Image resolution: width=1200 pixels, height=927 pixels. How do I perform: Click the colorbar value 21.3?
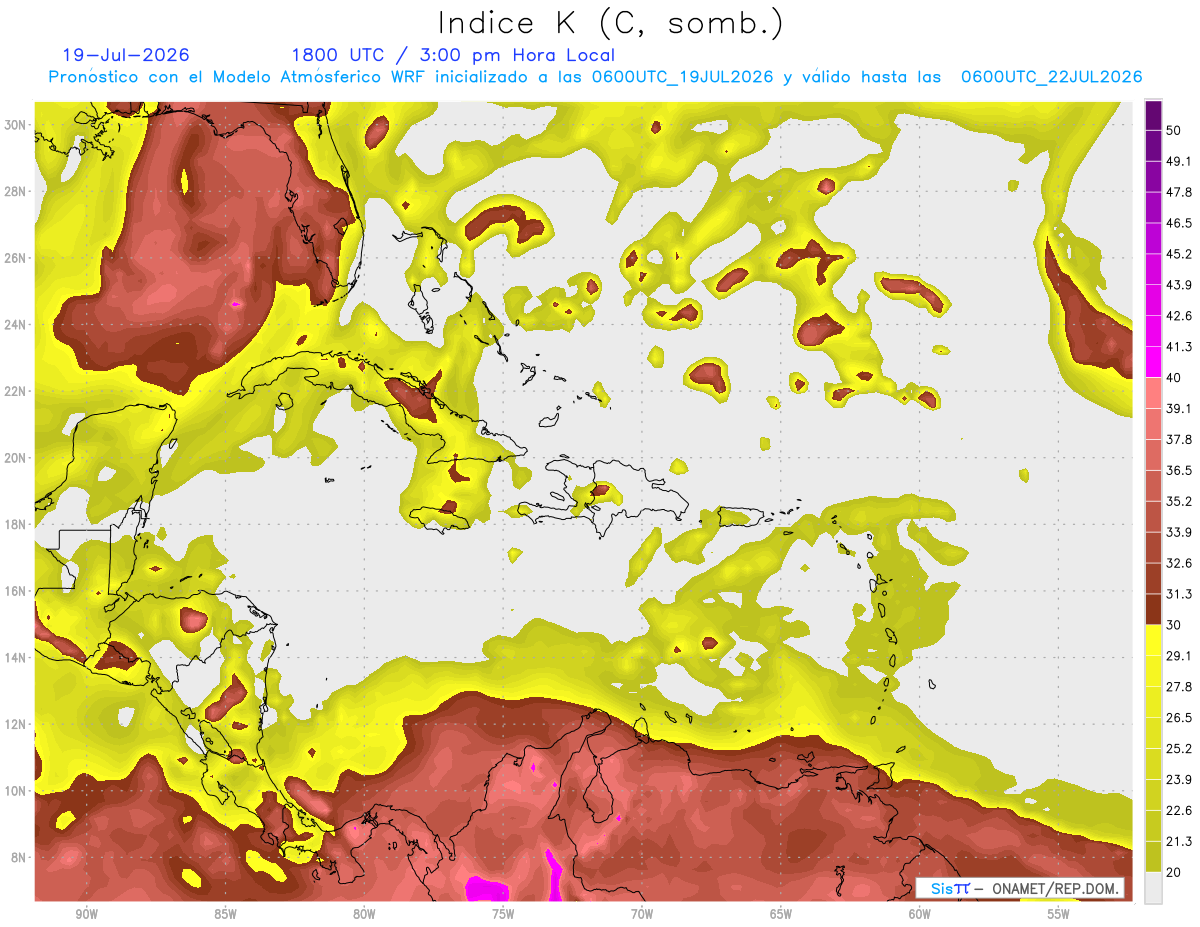1178,841
